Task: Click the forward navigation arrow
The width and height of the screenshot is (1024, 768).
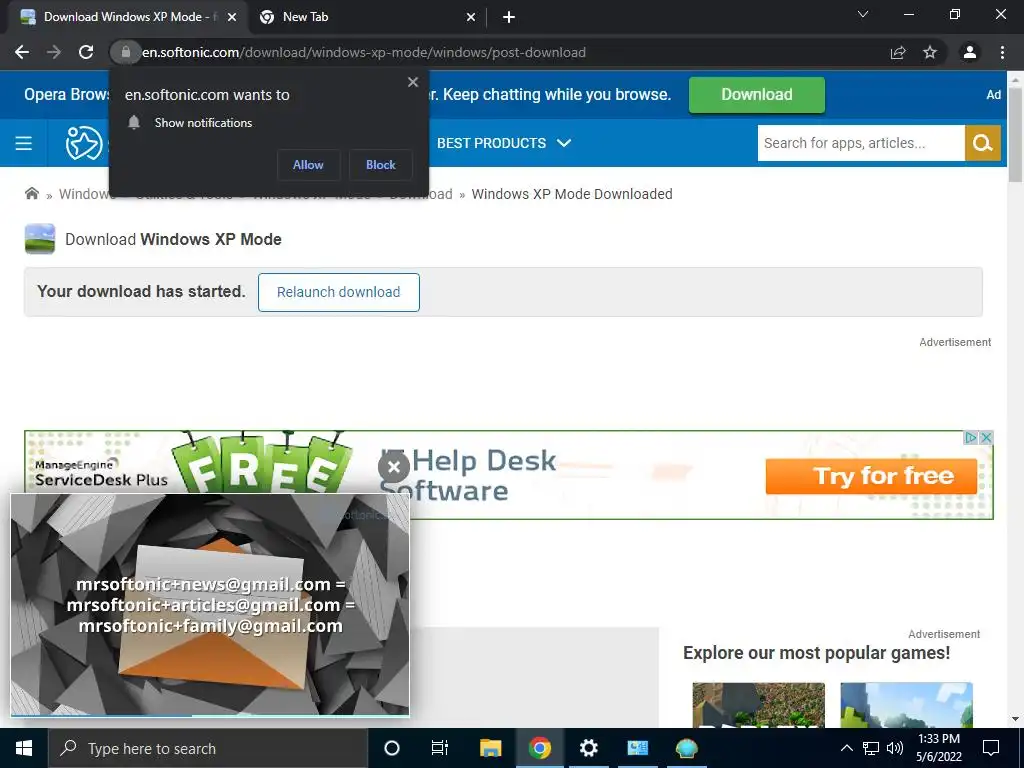Action: [54, 52]
